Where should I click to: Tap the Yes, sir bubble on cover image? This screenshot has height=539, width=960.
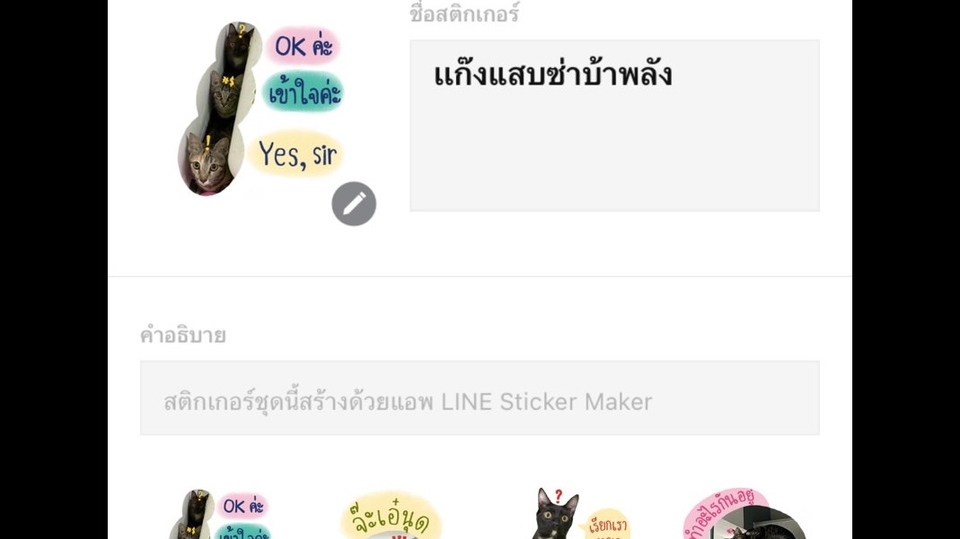(296, 153)
